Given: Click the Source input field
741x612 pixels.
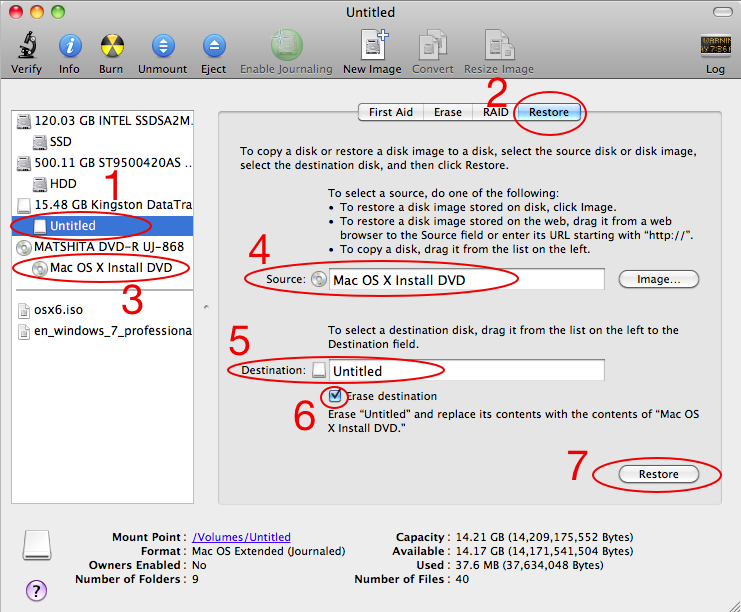Looking at the screenshot, I should pos(467,279).
